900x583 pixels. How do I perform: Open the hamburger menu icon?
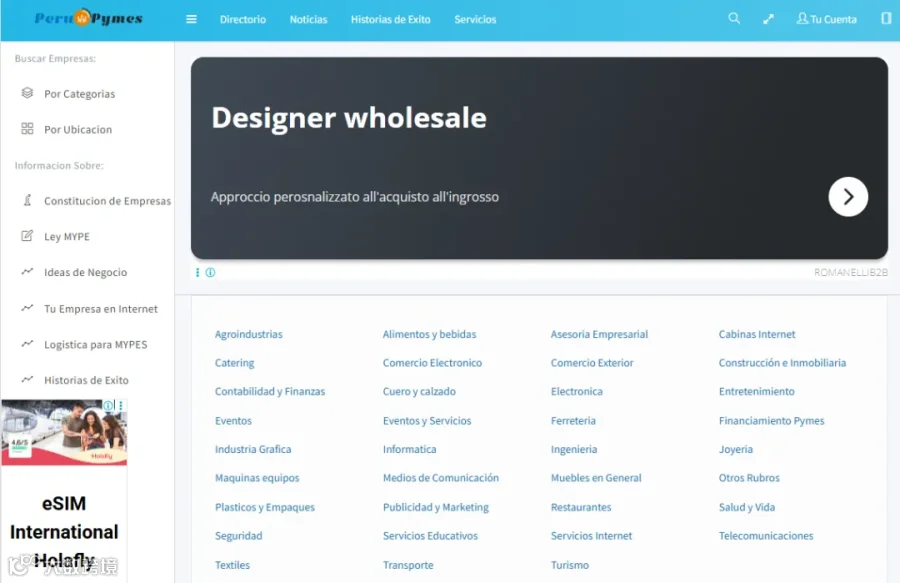191,19
